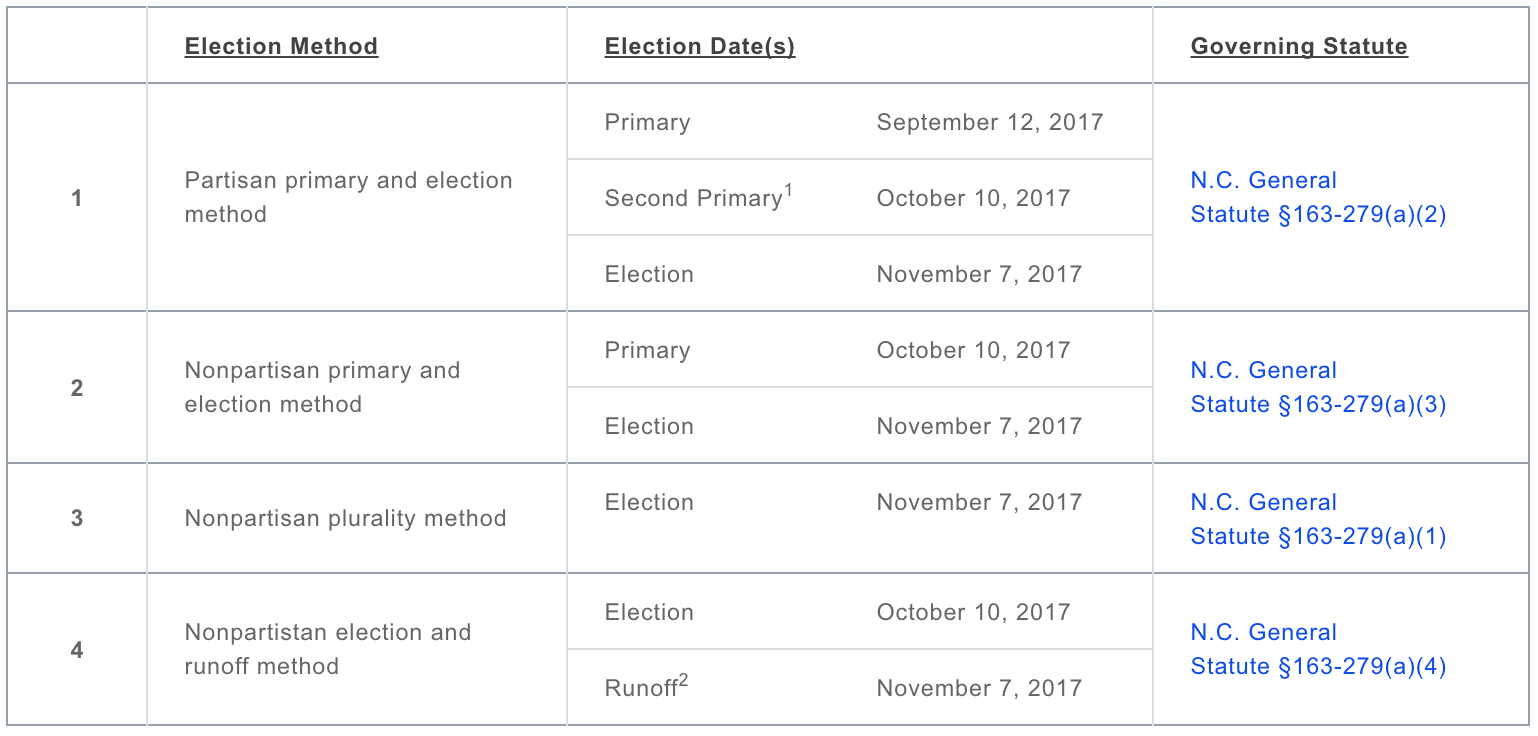
Task: Visit the Statute §163-279(a)(4) link
Action: [x=1317, y=666]
